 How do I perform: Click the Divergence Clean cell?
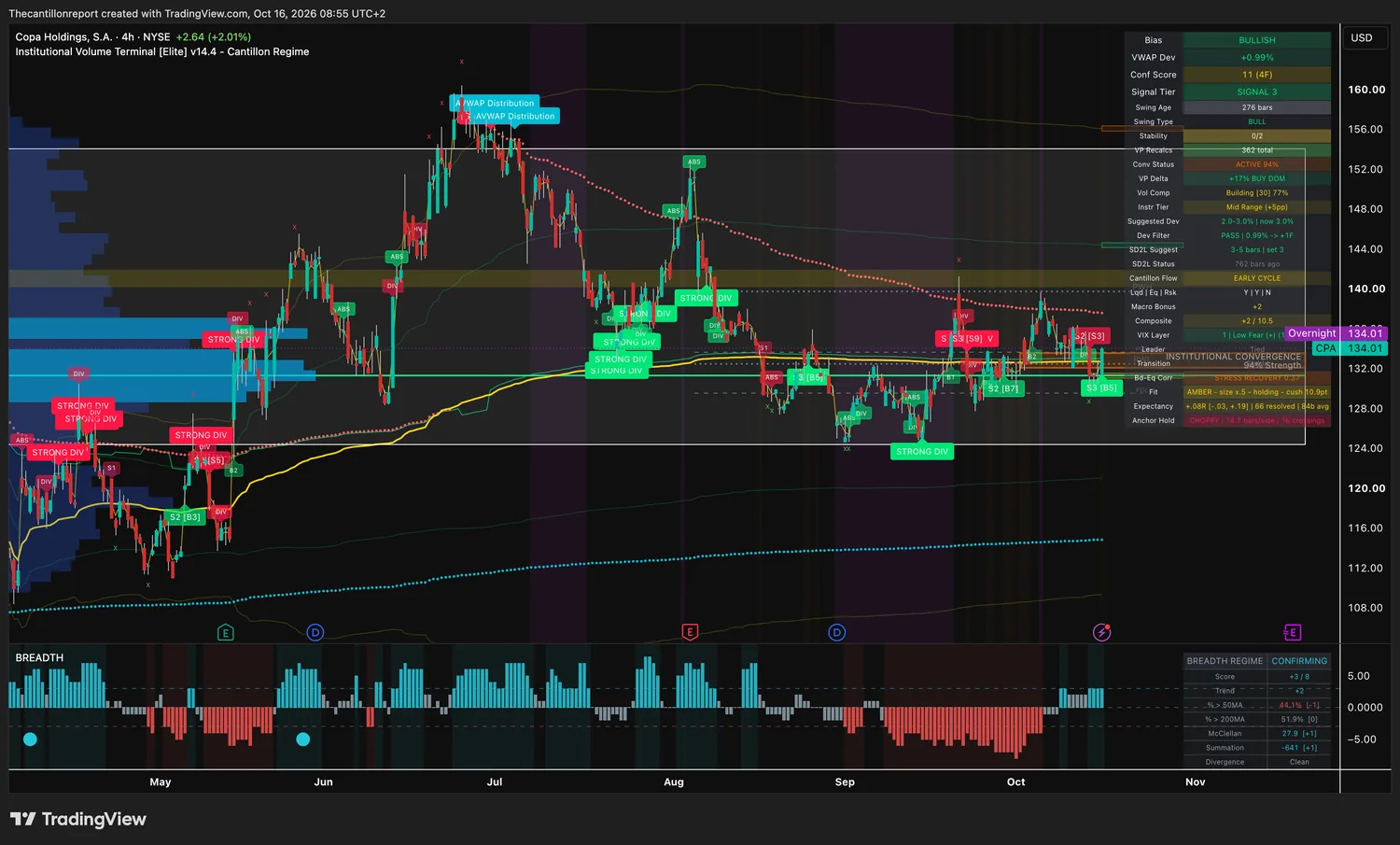1299,762
